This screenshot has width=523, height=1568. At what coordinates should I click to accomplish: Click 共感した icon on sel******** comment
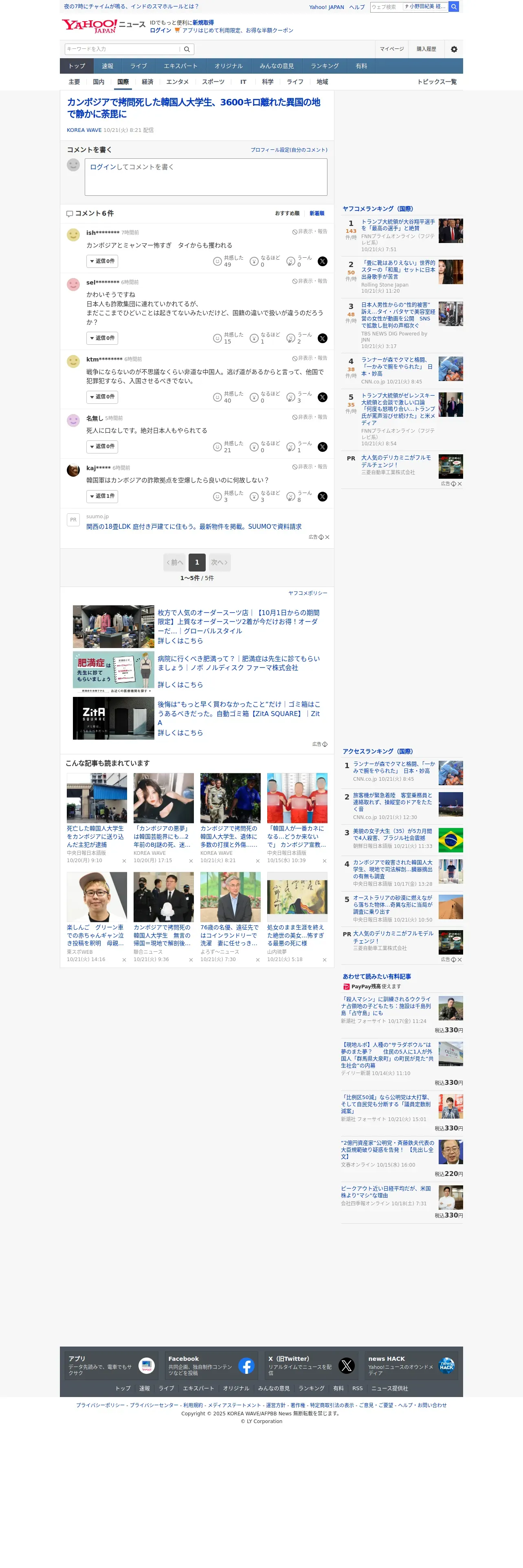point(217,338)
